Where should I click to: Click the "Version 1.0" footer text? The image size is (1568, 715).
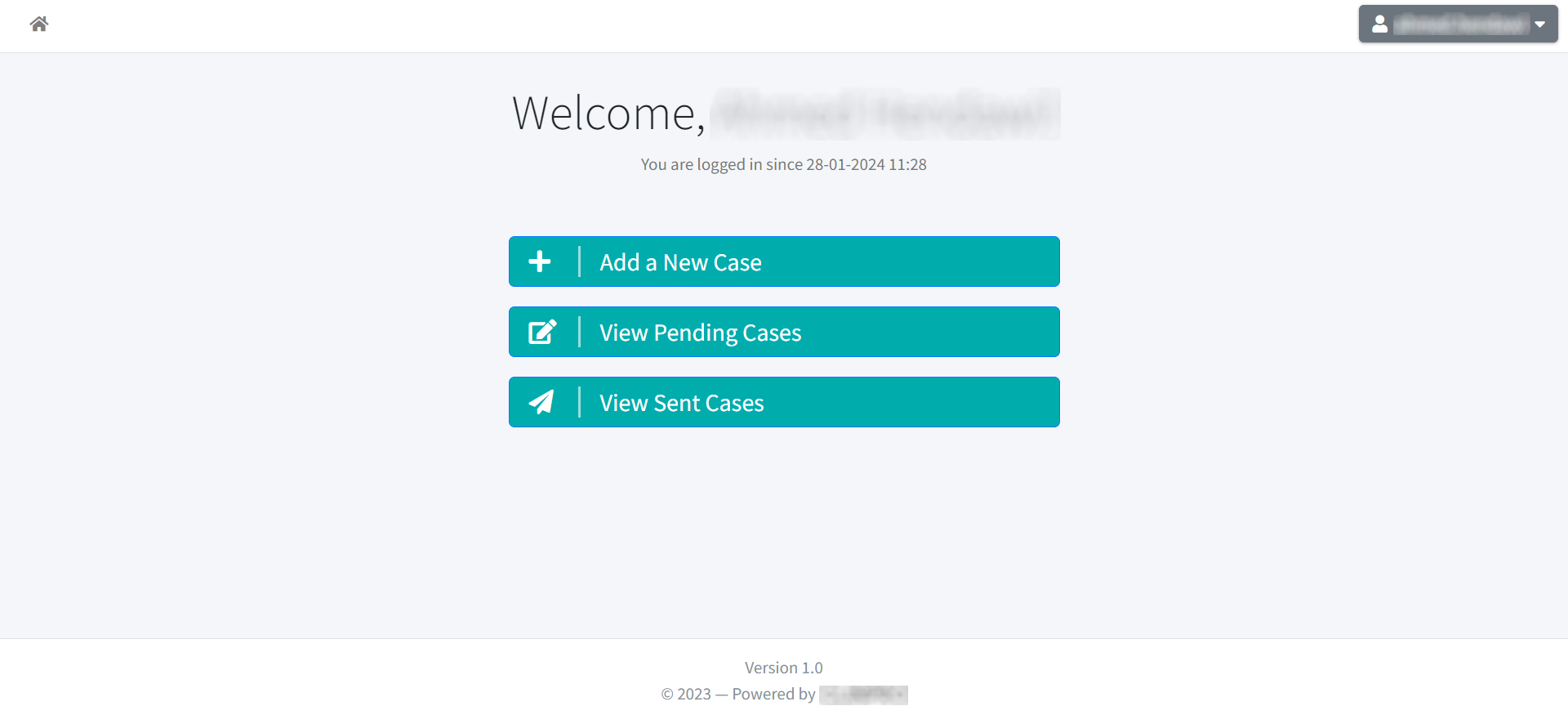tap(783, 668)
